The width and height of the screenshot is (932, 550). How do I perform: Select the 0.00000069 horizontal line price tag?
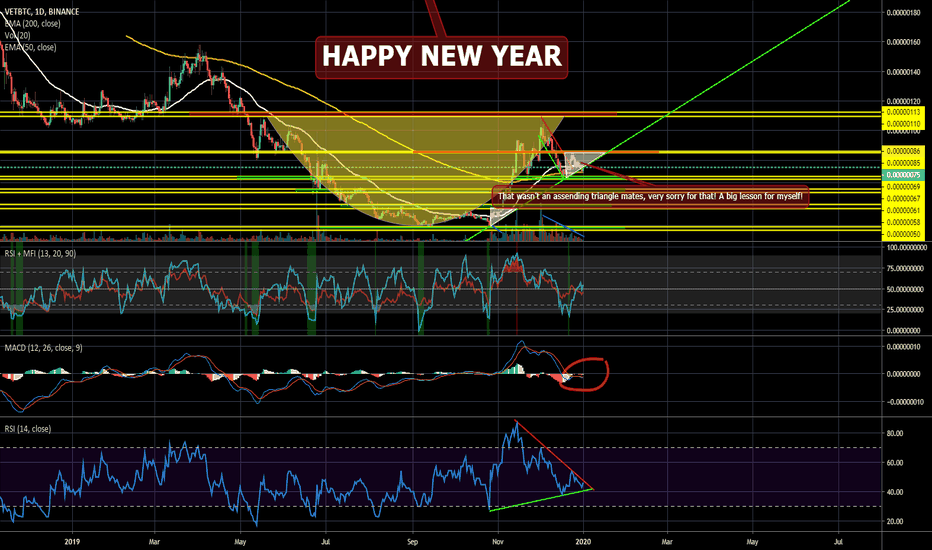point(903,187)
